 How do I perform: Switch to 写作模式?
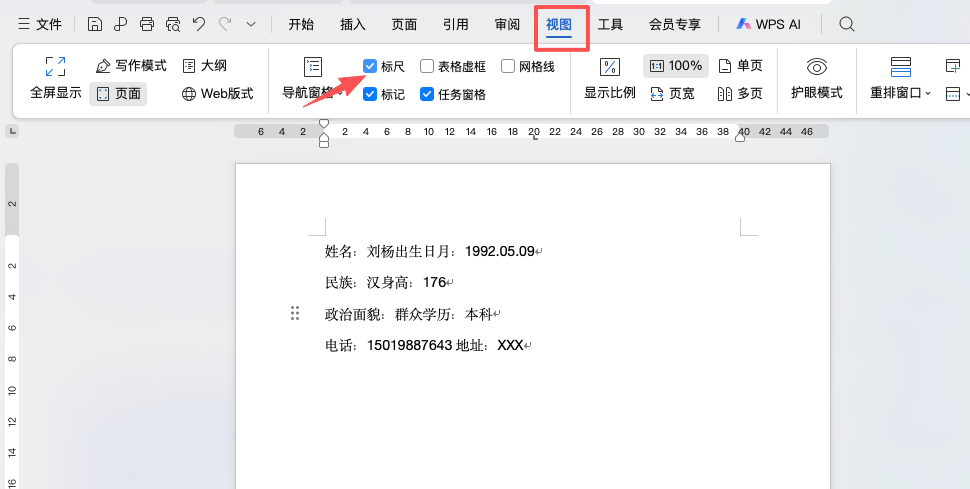click(131, 66)
